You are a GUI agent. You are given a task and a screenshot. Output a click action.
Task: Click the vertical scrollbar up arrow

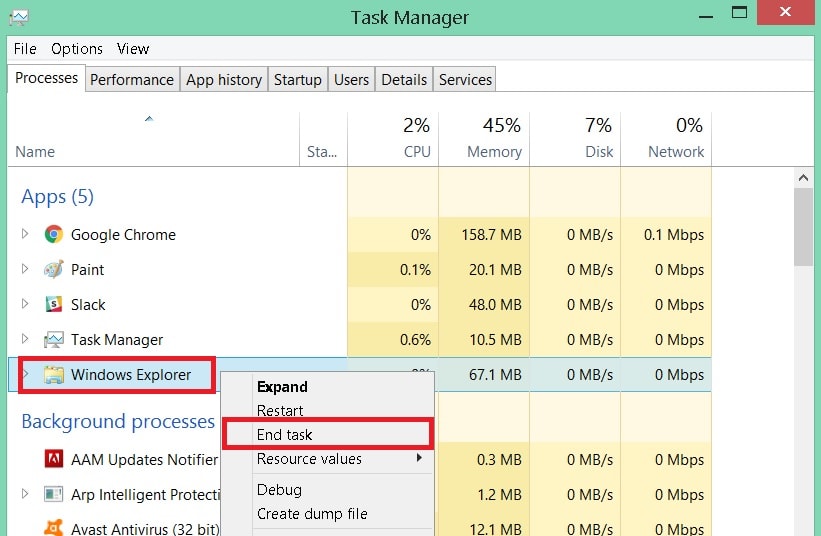point(804,177)
